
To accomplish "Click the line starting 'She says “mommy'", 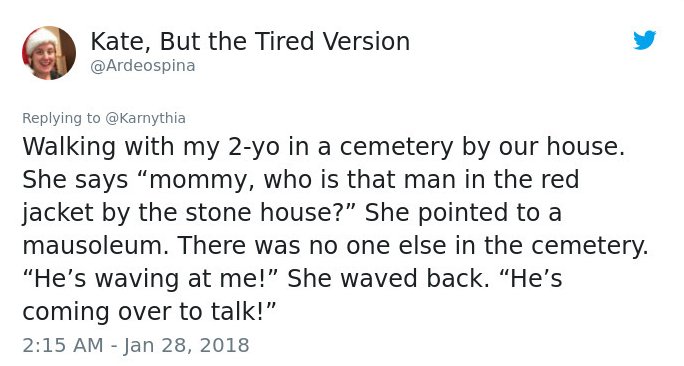I will pos(301,180).
